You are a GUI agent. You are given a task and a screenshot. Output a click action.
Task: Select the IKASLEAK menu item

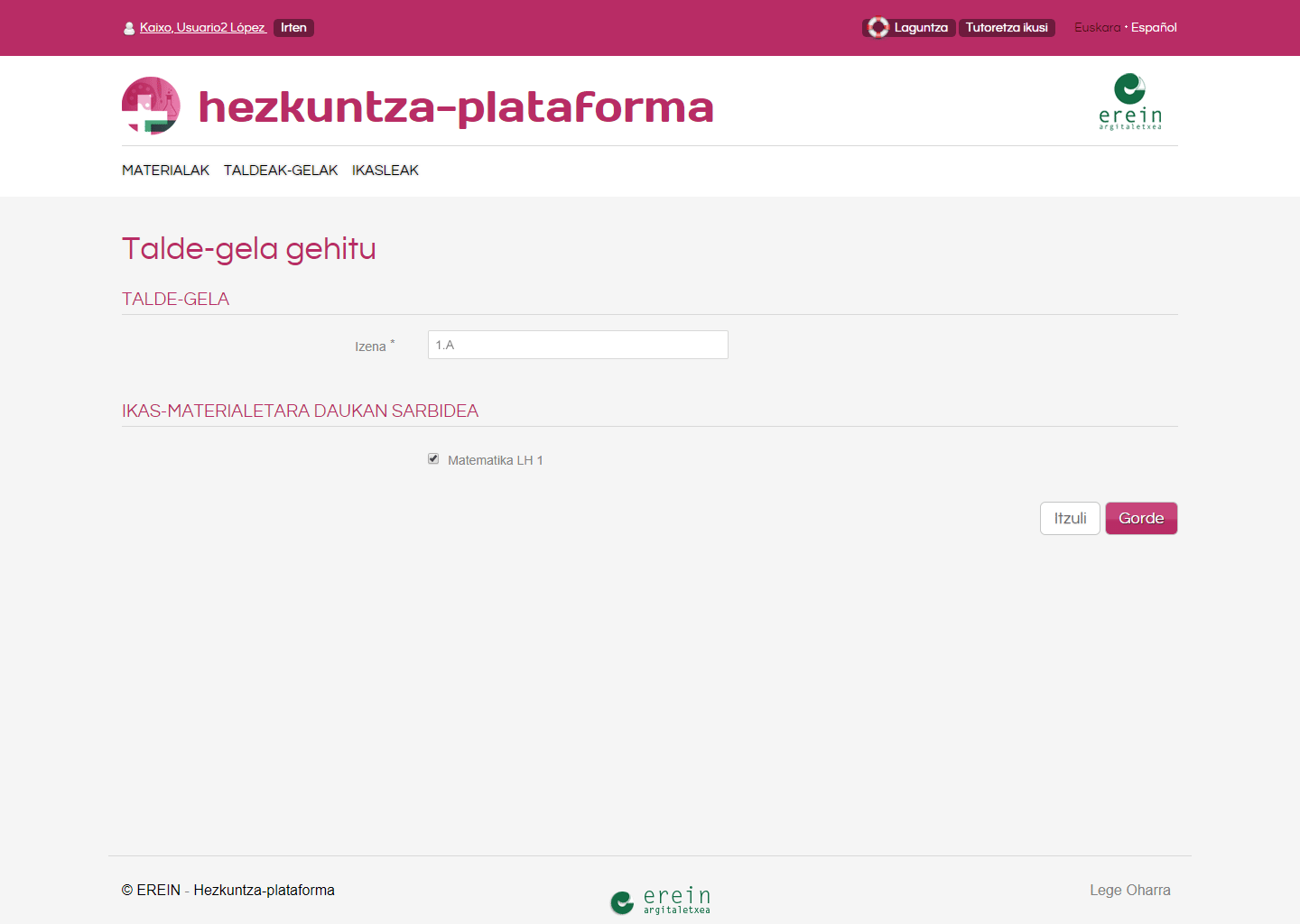pos(385,171)
